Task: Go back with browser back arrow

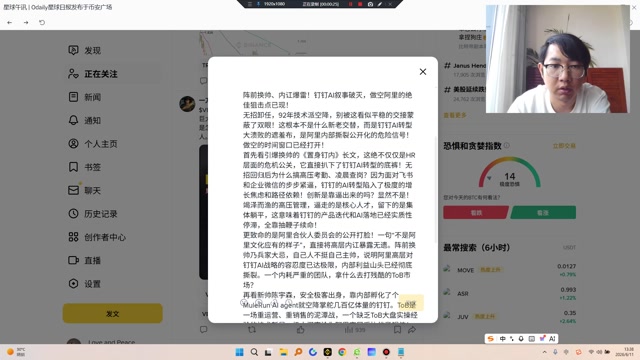Action: [9, 22]
